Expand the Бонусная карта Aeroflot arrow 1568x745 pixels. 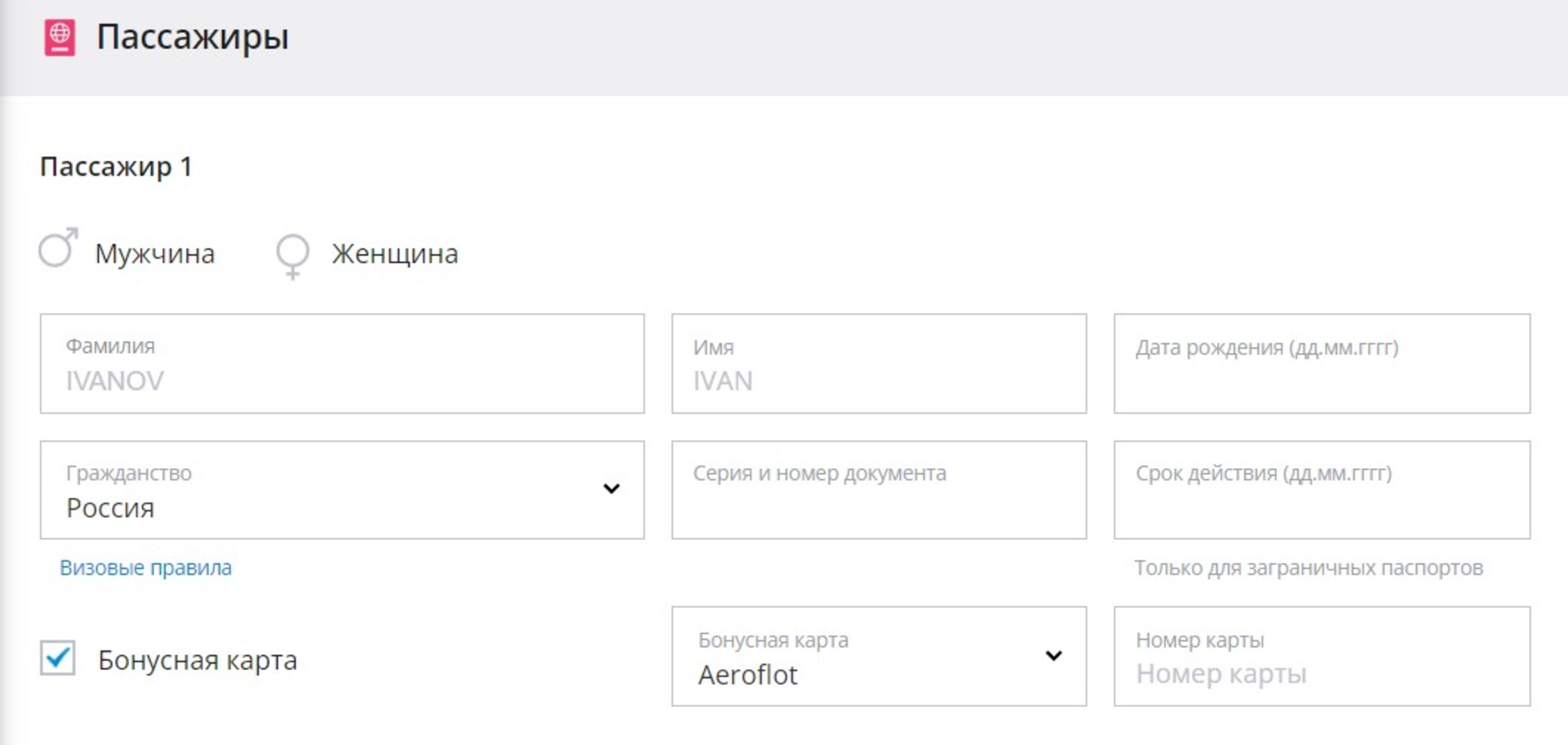click(x=1053, y=655)
